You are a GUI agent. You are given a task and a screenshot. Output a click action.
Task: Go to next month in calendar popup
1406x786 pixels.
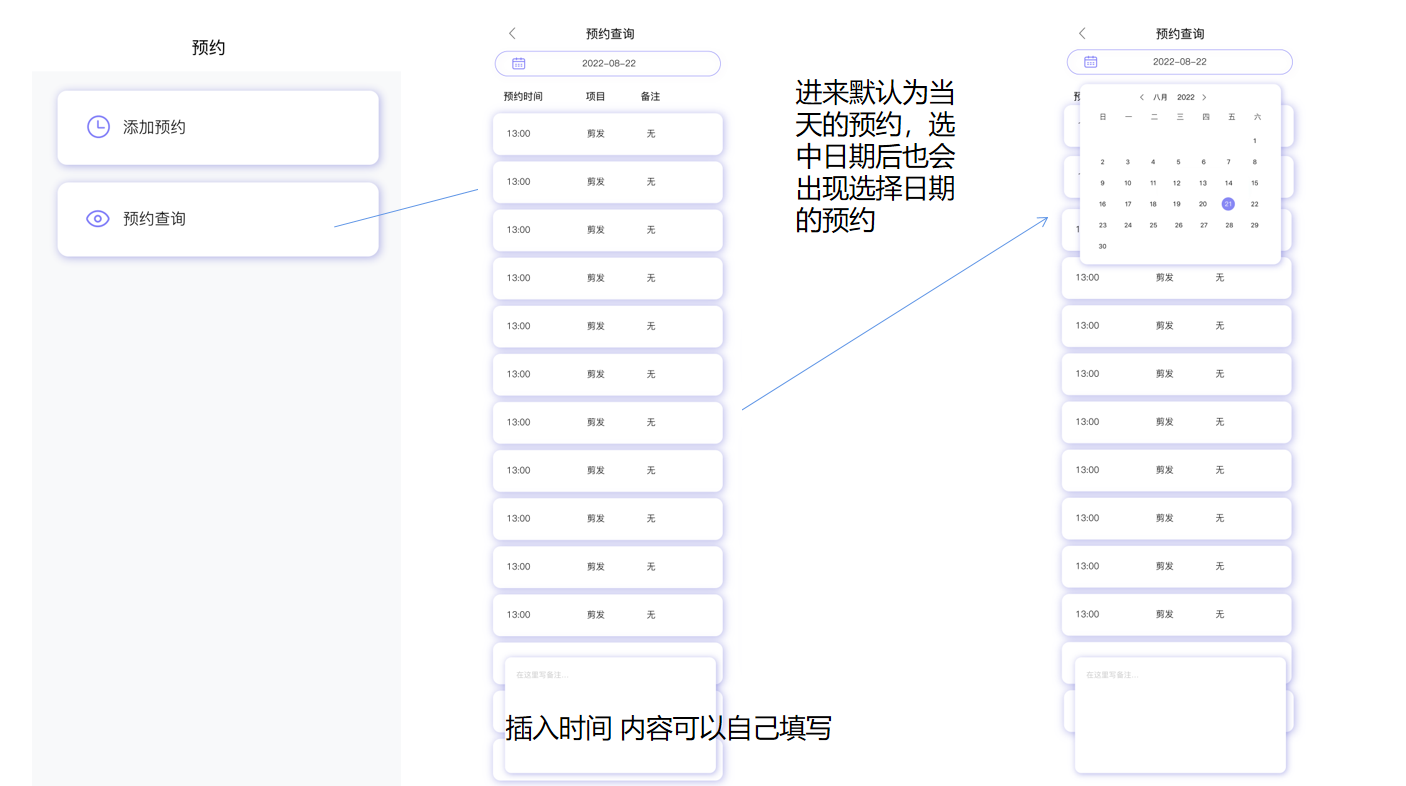point(1204,98)
